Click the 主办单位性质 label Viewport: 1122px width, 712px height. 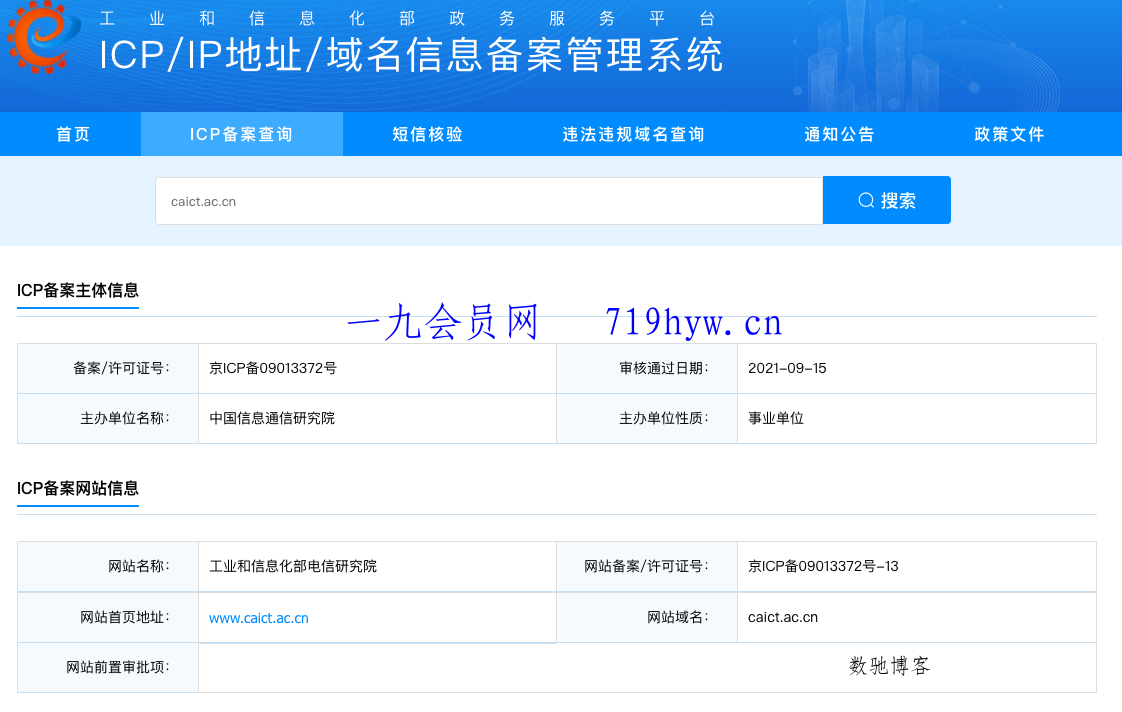click(x=663, y=419)
